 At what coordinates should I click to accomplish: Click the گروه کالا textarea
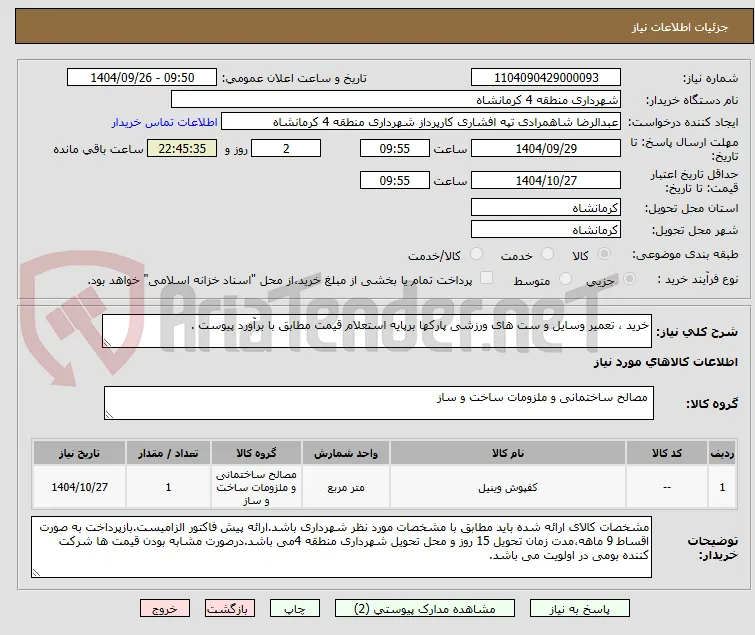click(379, 403)
